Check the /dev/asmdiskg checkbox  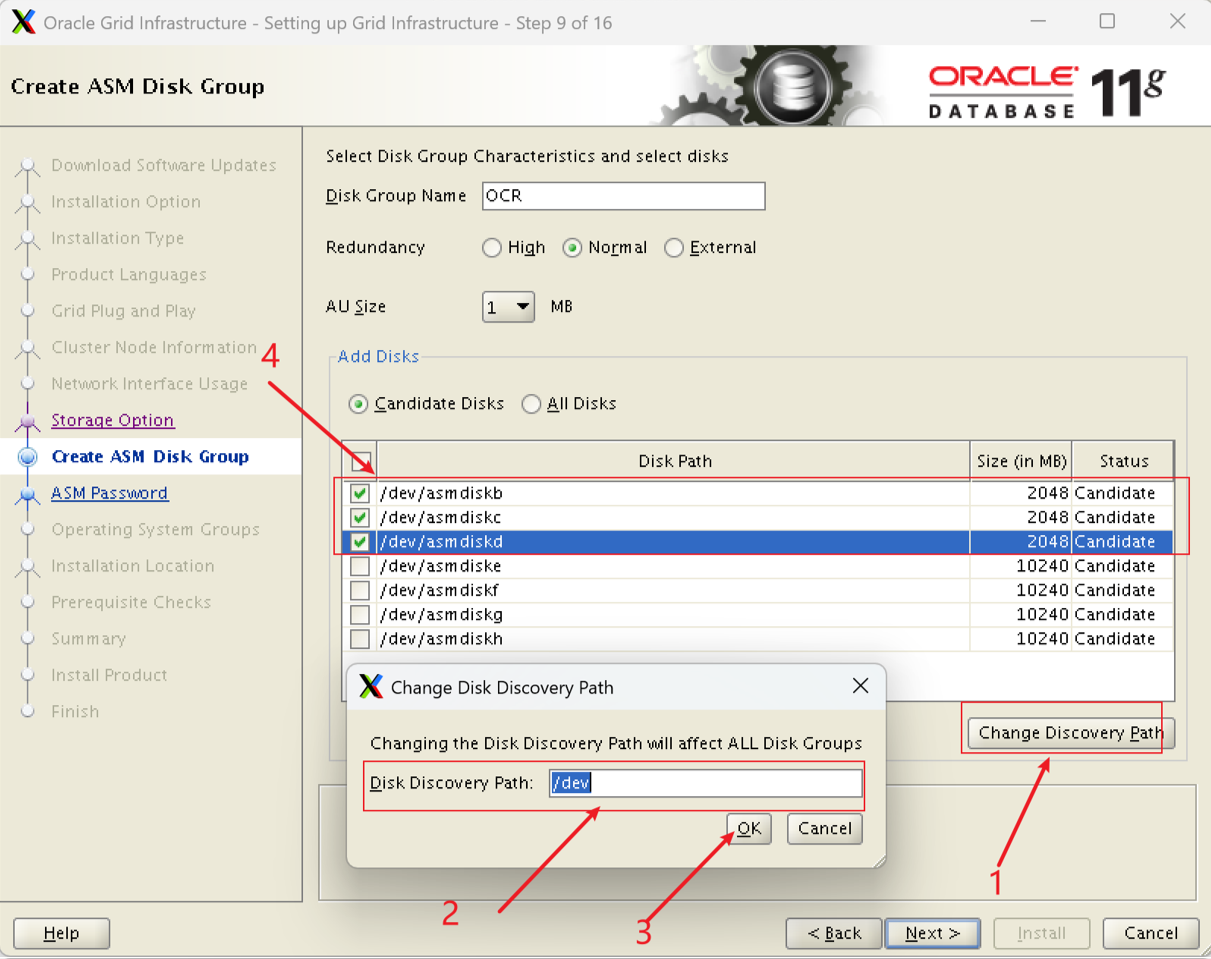pos(360,614)
